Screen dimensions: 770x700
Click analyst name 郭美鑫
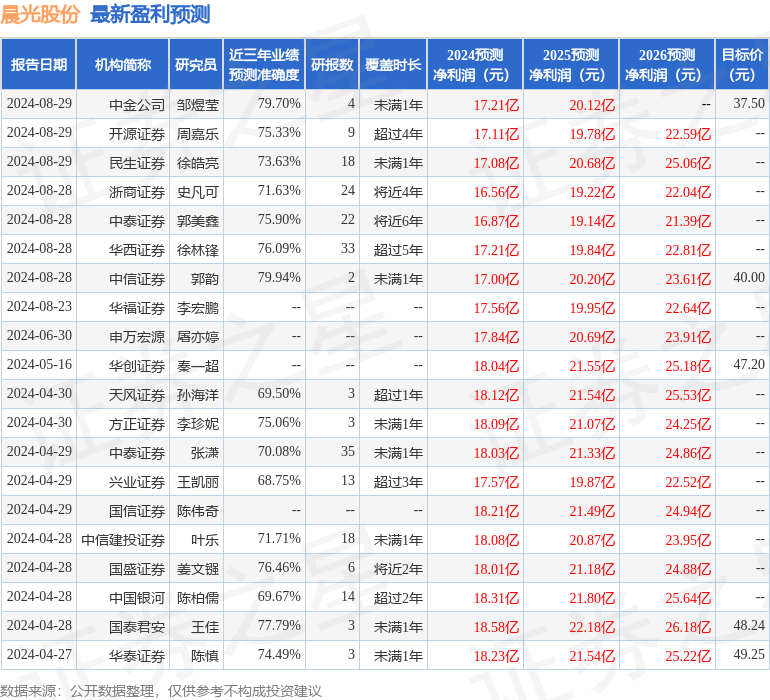coord(197,221)
